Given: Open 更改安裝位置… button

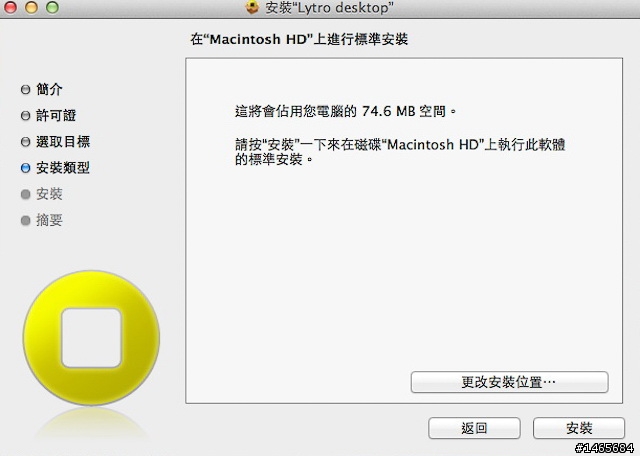Looking at the screenshot, I should pos(509,382).
